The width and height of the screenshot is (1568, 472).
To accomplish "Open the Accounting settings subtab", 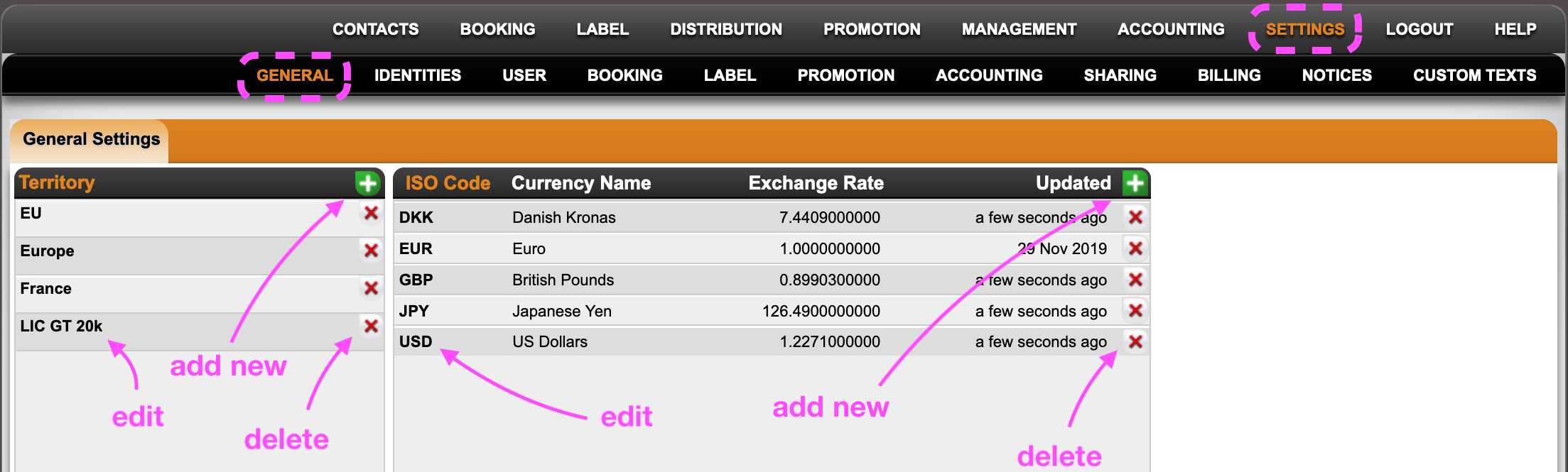I will (x=989, y=75).
